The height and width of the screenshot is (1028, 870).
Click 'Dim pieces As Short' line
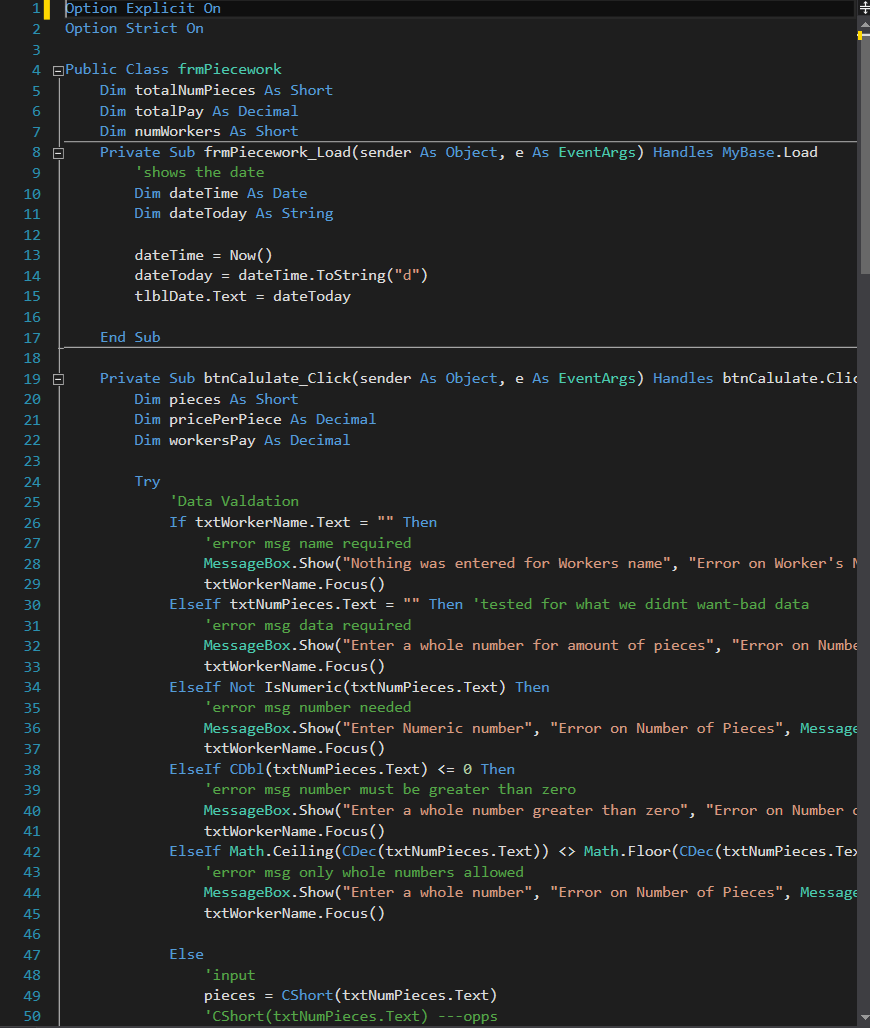216,400
